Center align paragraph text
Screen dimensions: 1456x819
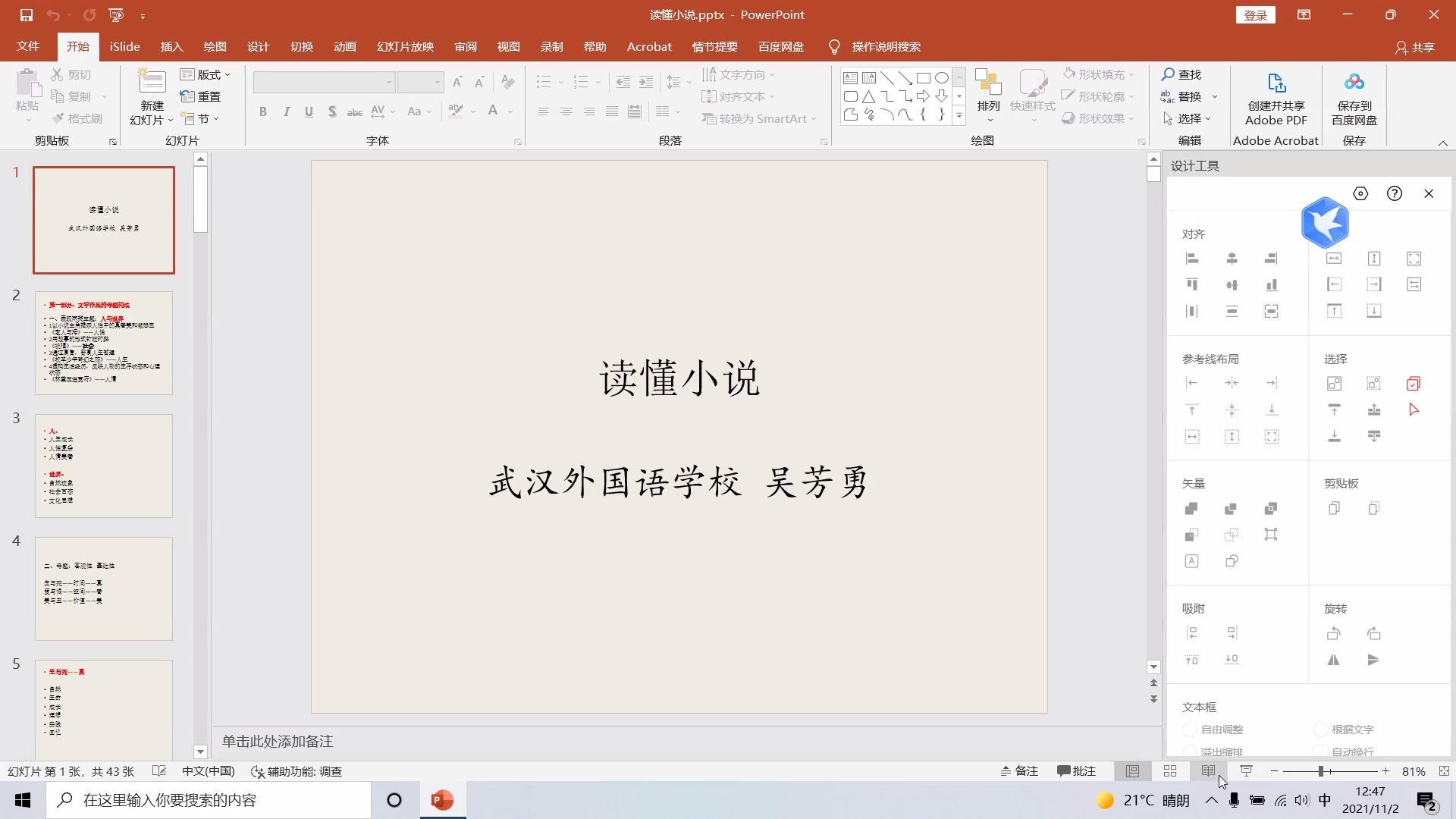click(566, 111)
